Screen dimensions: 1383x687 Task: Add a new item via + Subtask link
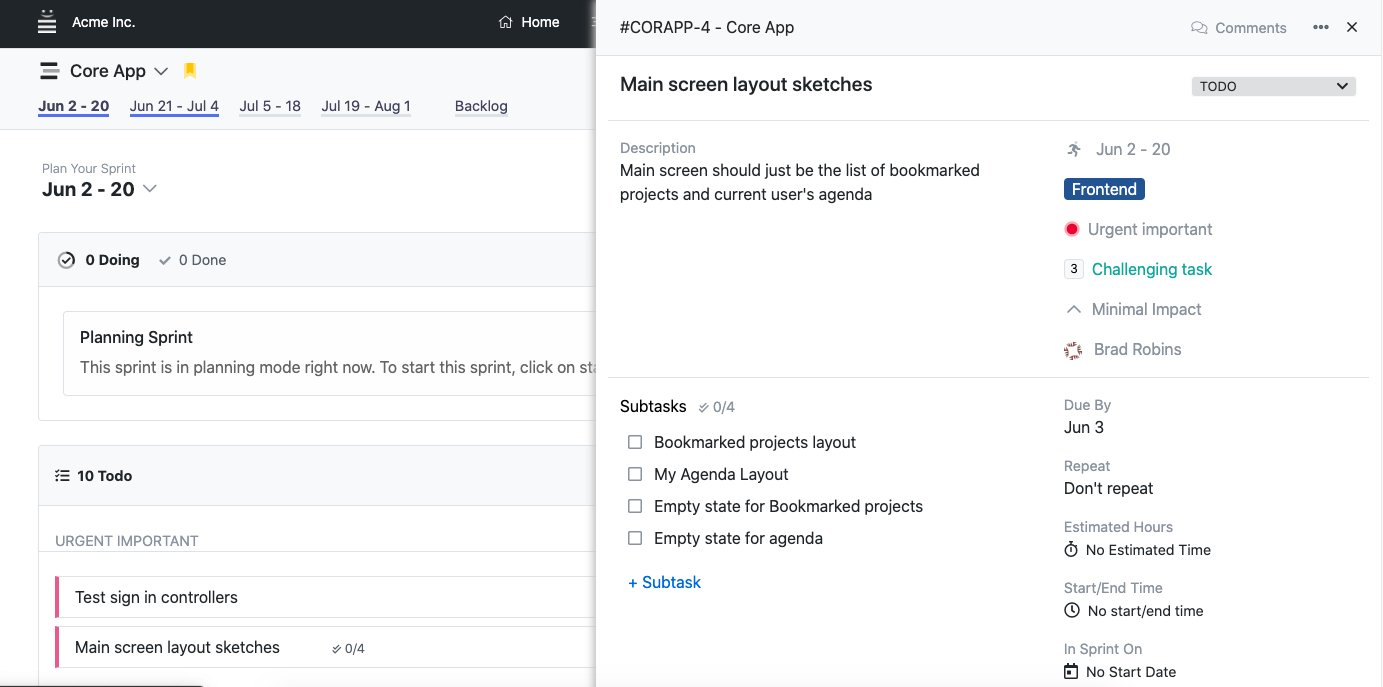coord(664,582)
